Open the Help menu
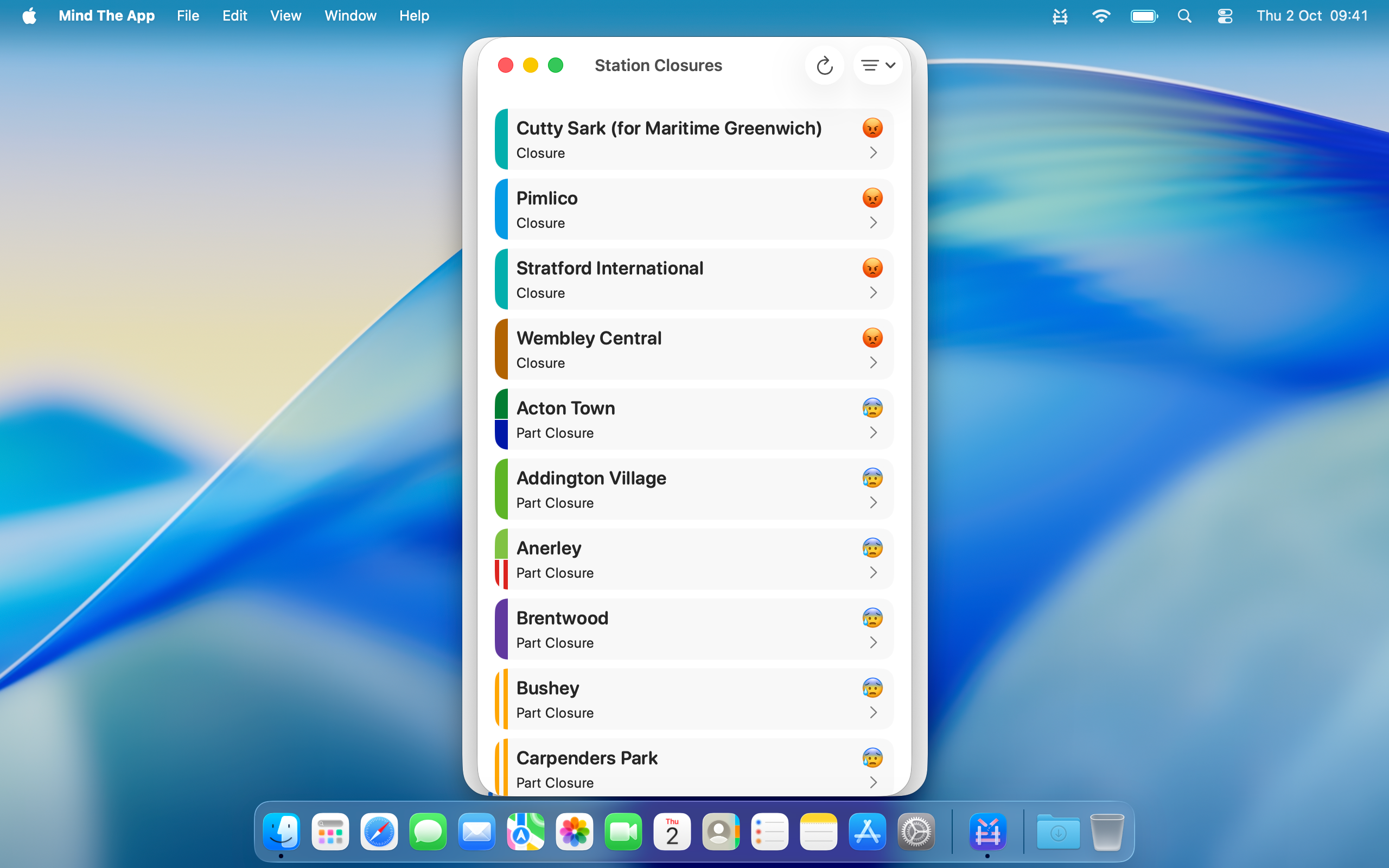 click(x=414, y=16)
